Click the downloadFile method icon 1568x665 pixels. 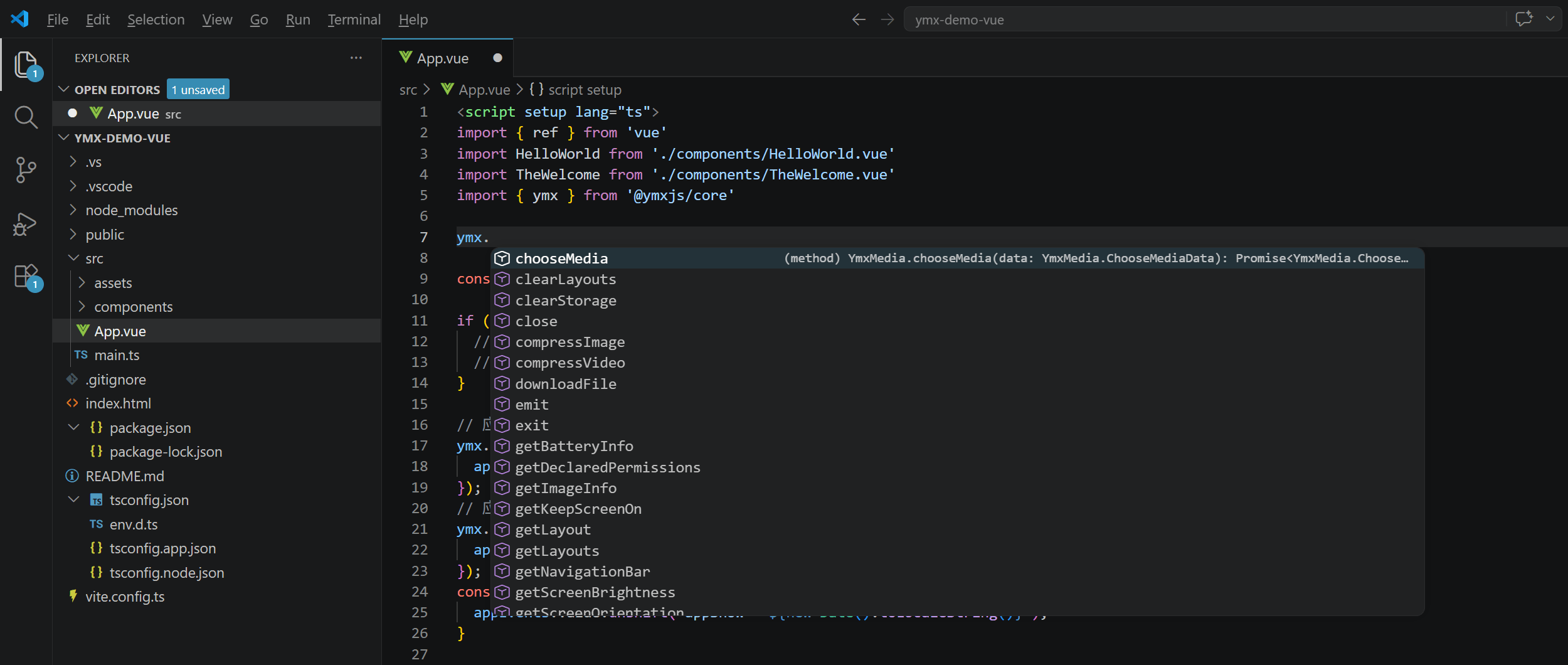click(x=502, y=383)
